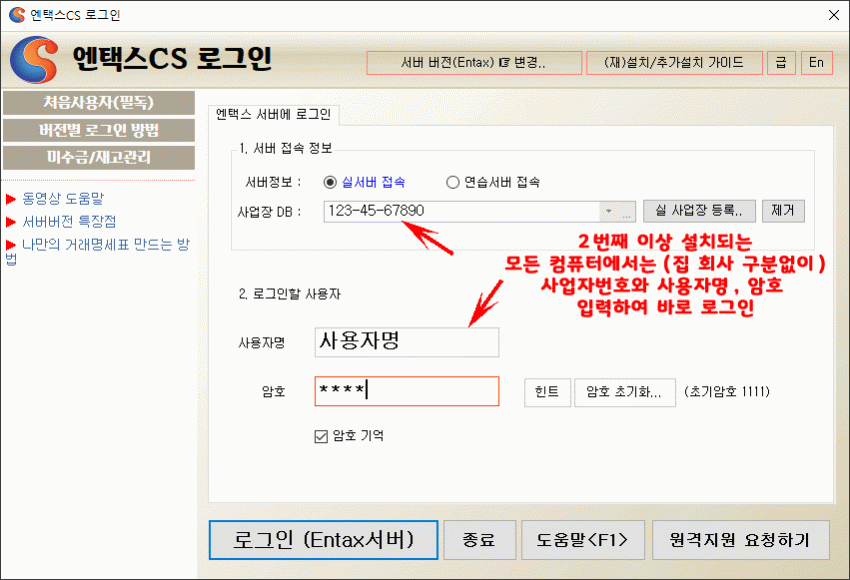
Task: Switch to the 엔택스 서버에 로그인 tab
Action: (x=273, y=114)
